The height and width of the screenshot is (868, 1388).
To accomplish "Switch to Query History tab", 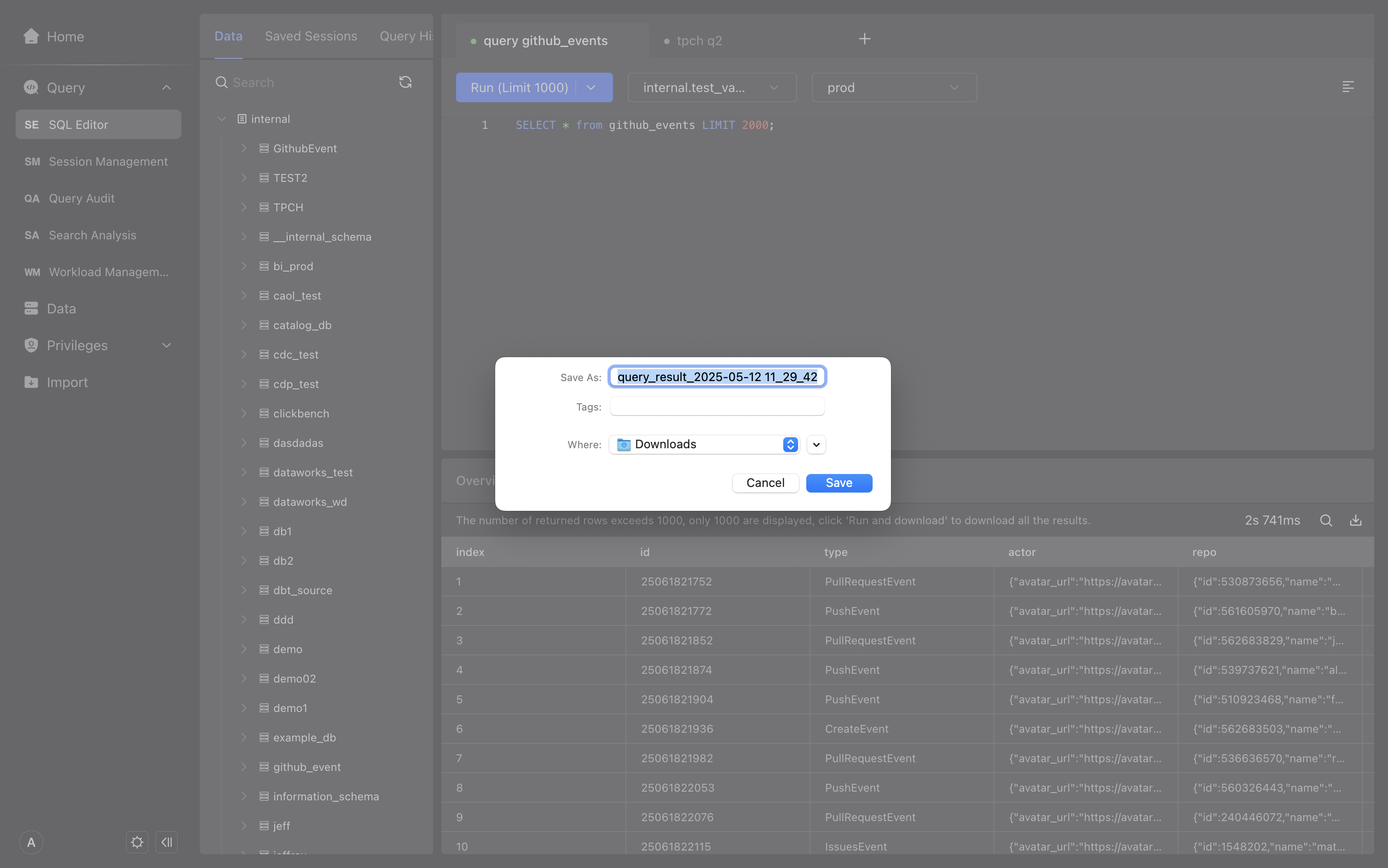I will coord(406,35).
